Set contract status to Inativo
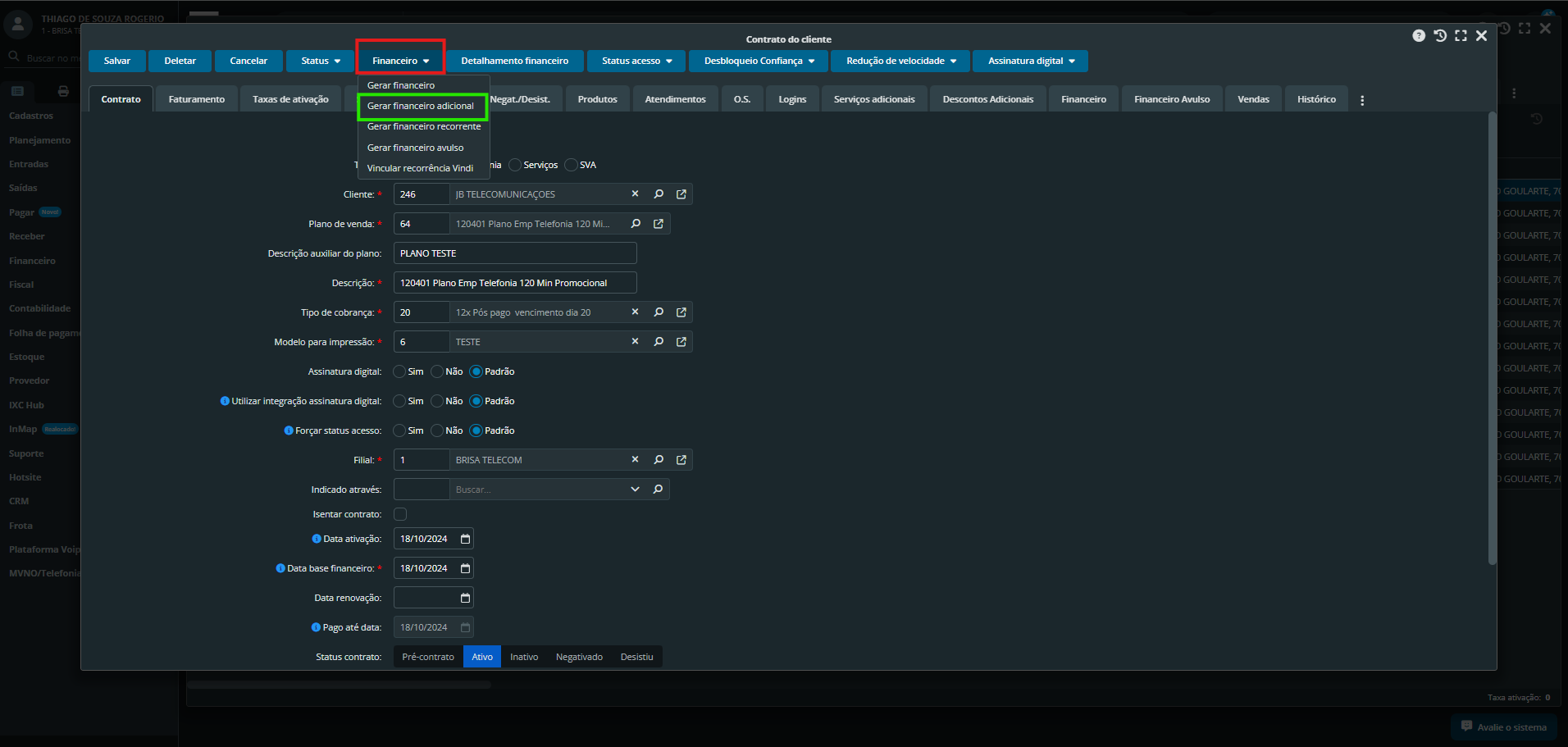The height and width of the screenshot is (747, 1568). [524, 657]
